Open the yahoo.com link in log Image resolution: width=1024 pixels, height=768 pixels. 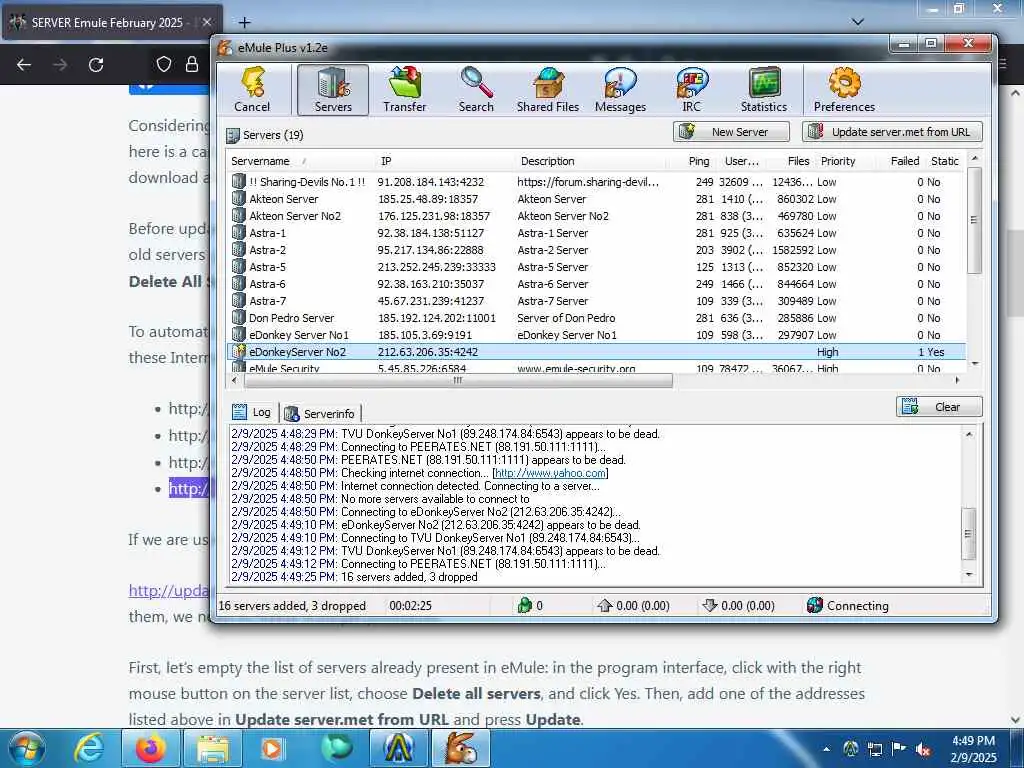(551, 473)
